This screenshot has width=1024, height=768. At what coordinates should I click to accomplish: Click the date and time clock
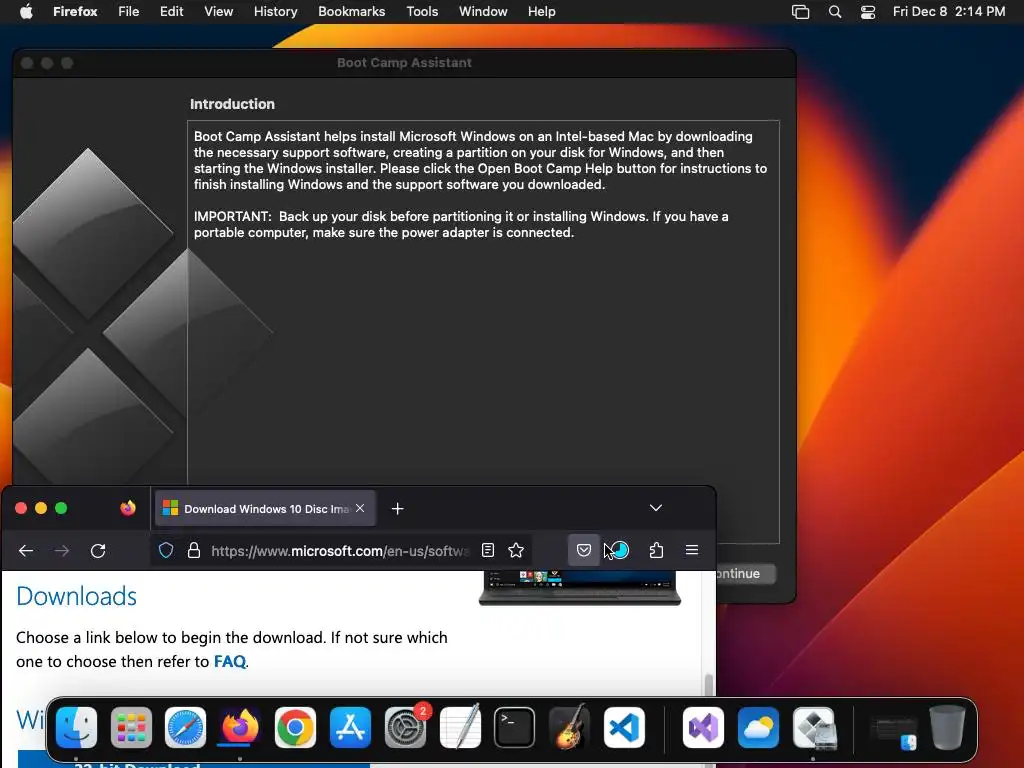pos(949,11)
